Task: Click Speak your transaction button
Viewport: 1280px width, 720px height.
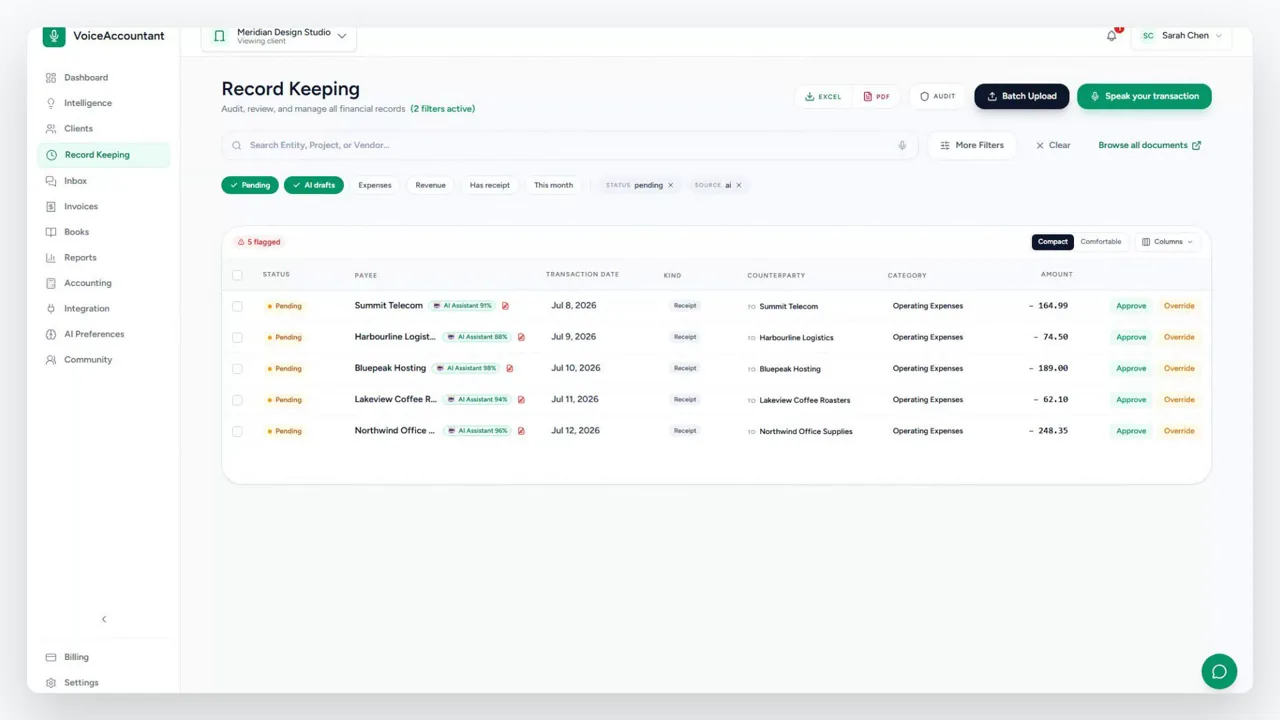Action: [x=1144, y=96]
